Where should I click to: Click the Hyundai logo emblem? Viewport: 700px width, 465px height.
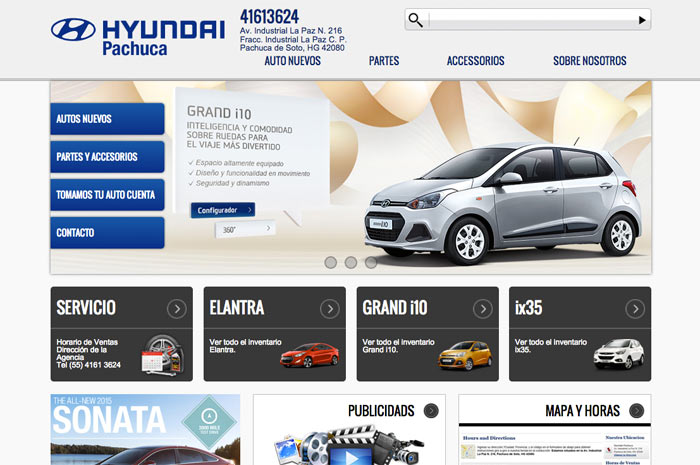tap(73, 29)
